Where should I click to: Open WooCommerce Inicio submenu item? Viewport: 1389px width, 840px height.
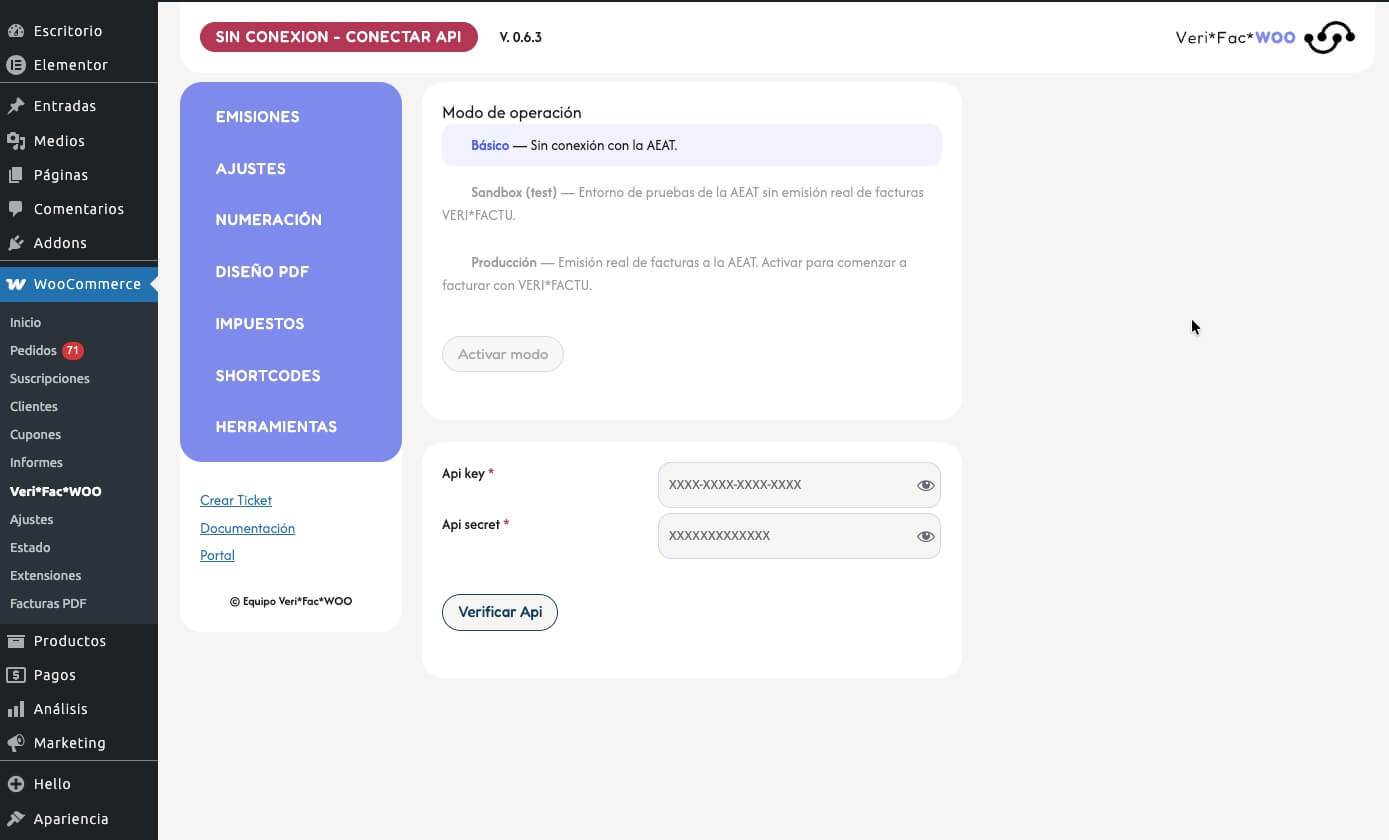click(25, 323)
